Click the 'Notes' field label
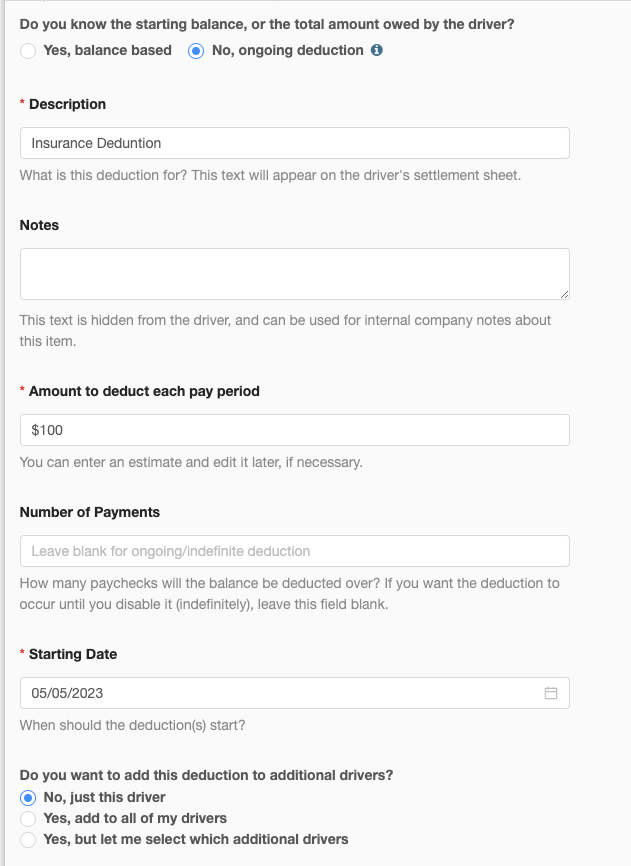The width and height of the screenshot is (631, 866). pos(39,225)
